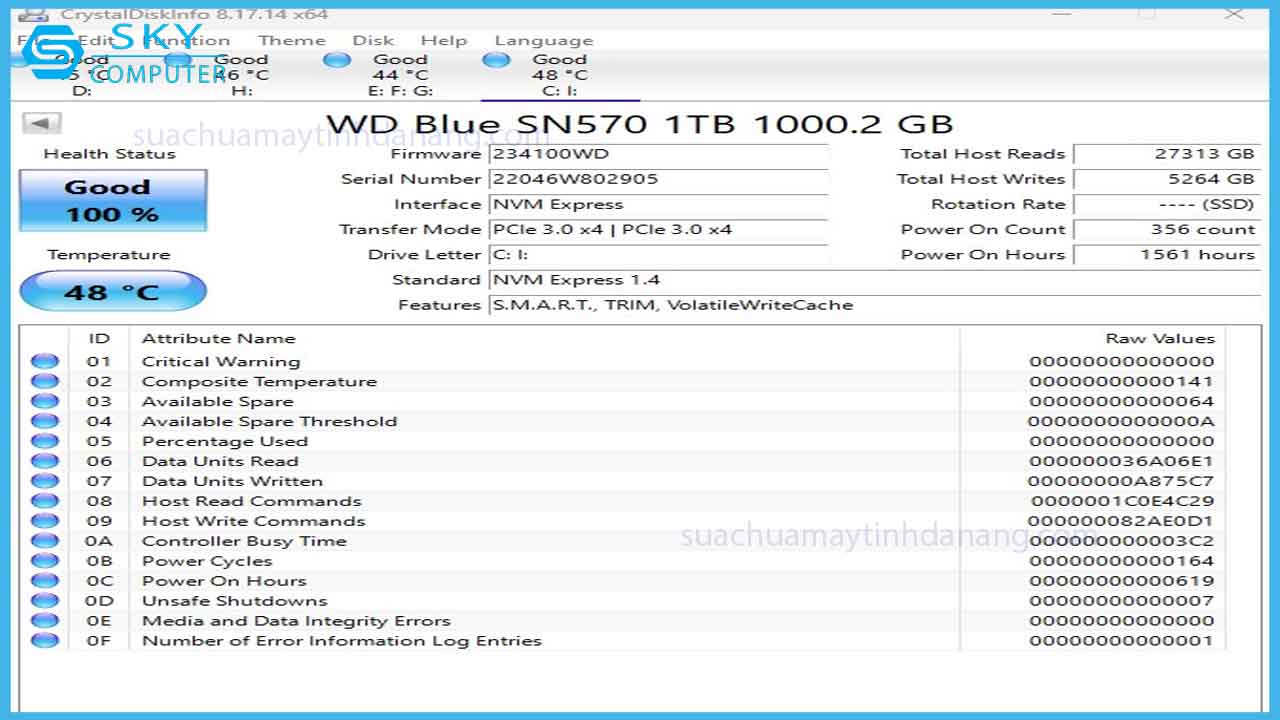Open the Disk menu
This screenshot has height=720, width=1280.
coord(372,40)
